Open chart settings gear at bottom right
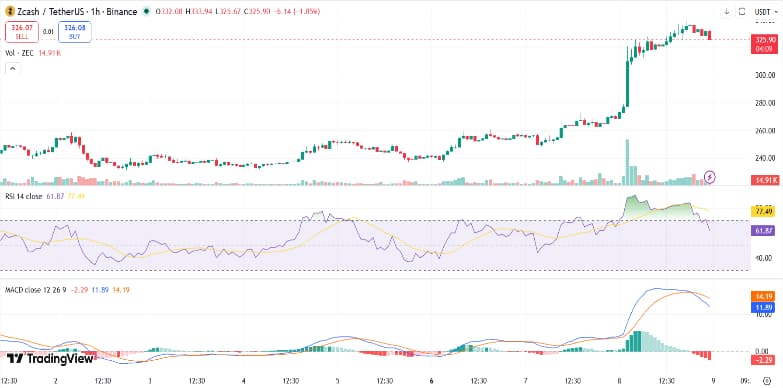Image resolution: width=783 pixels, height=388 pixels. [x=767, y=381]
